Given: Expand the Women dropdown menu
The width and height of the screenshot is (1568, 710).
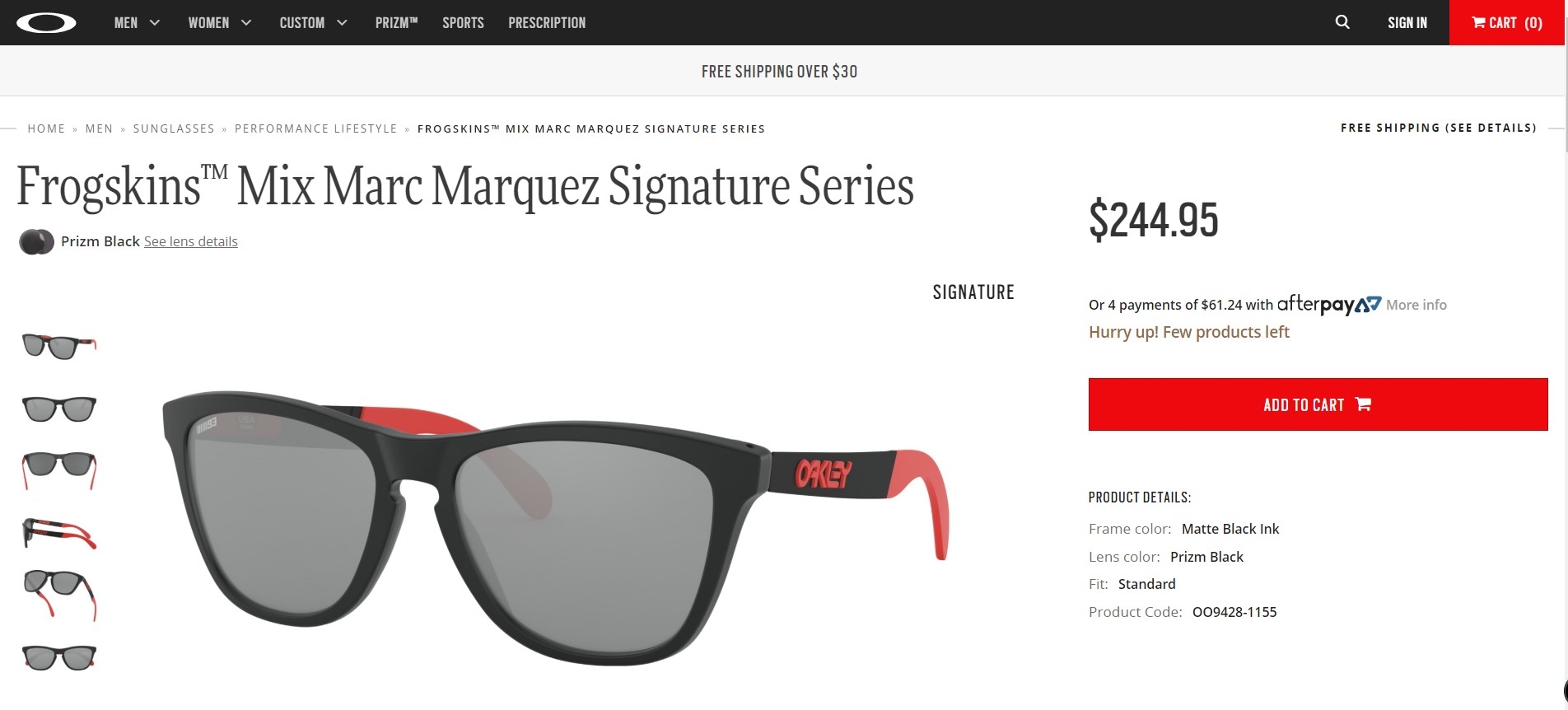Looking at the screenshot, I should click(x=220, y=22).
